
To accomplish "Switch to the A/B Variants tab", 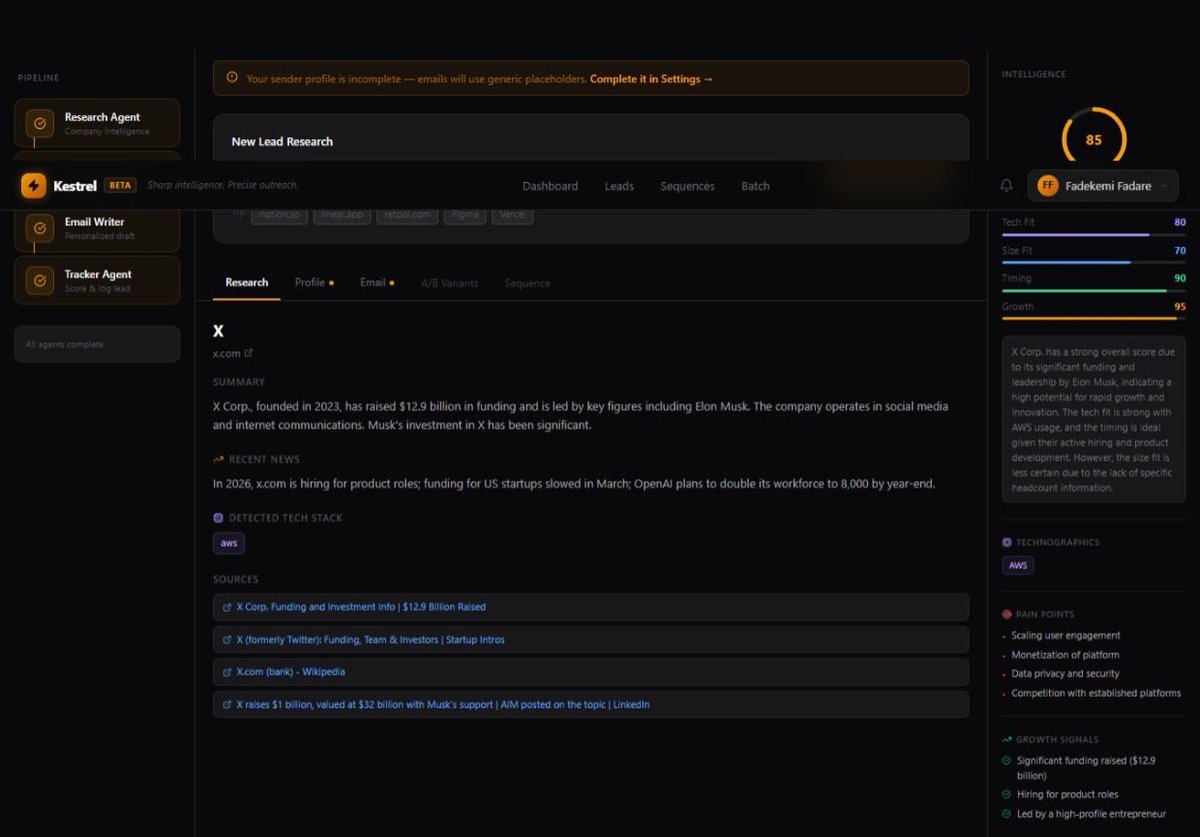I will pyautogui.click(x=449, y=283).
